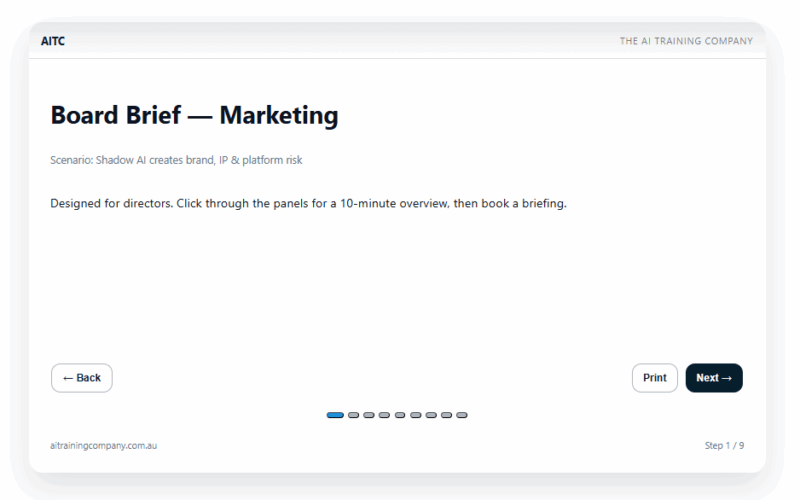Skip to the ninth step dot
800x500 pixels.
462,415
